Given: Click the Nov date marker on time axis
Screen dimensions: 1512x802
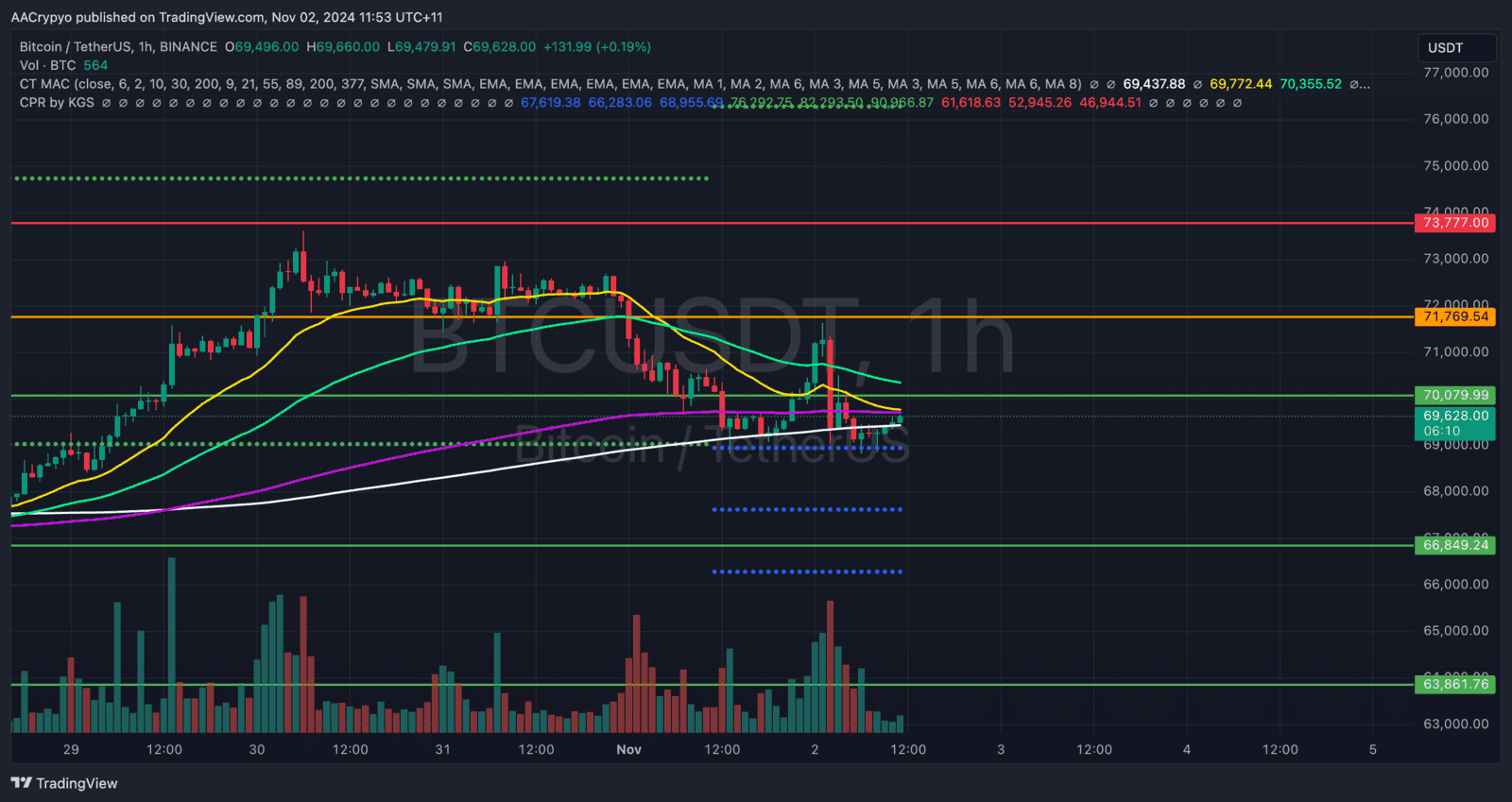Looking at the screenshot, I should (x=628, y=749).
